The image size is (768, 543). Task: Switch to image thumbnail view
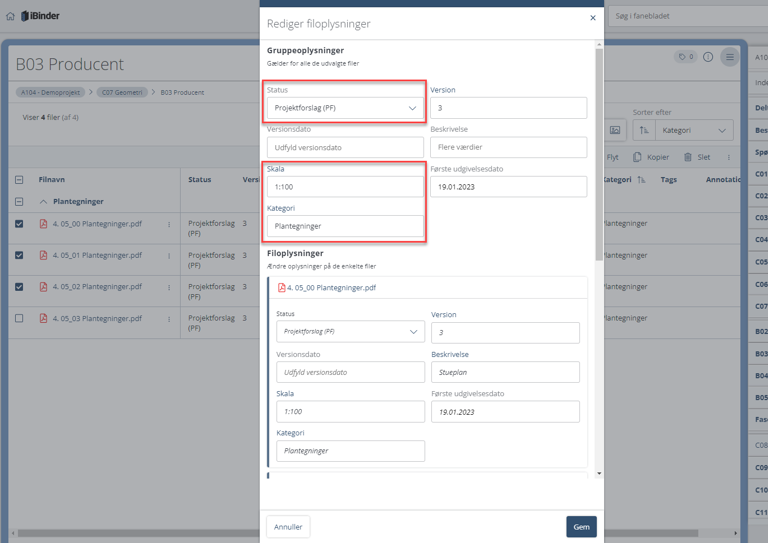tap(615, 130)
